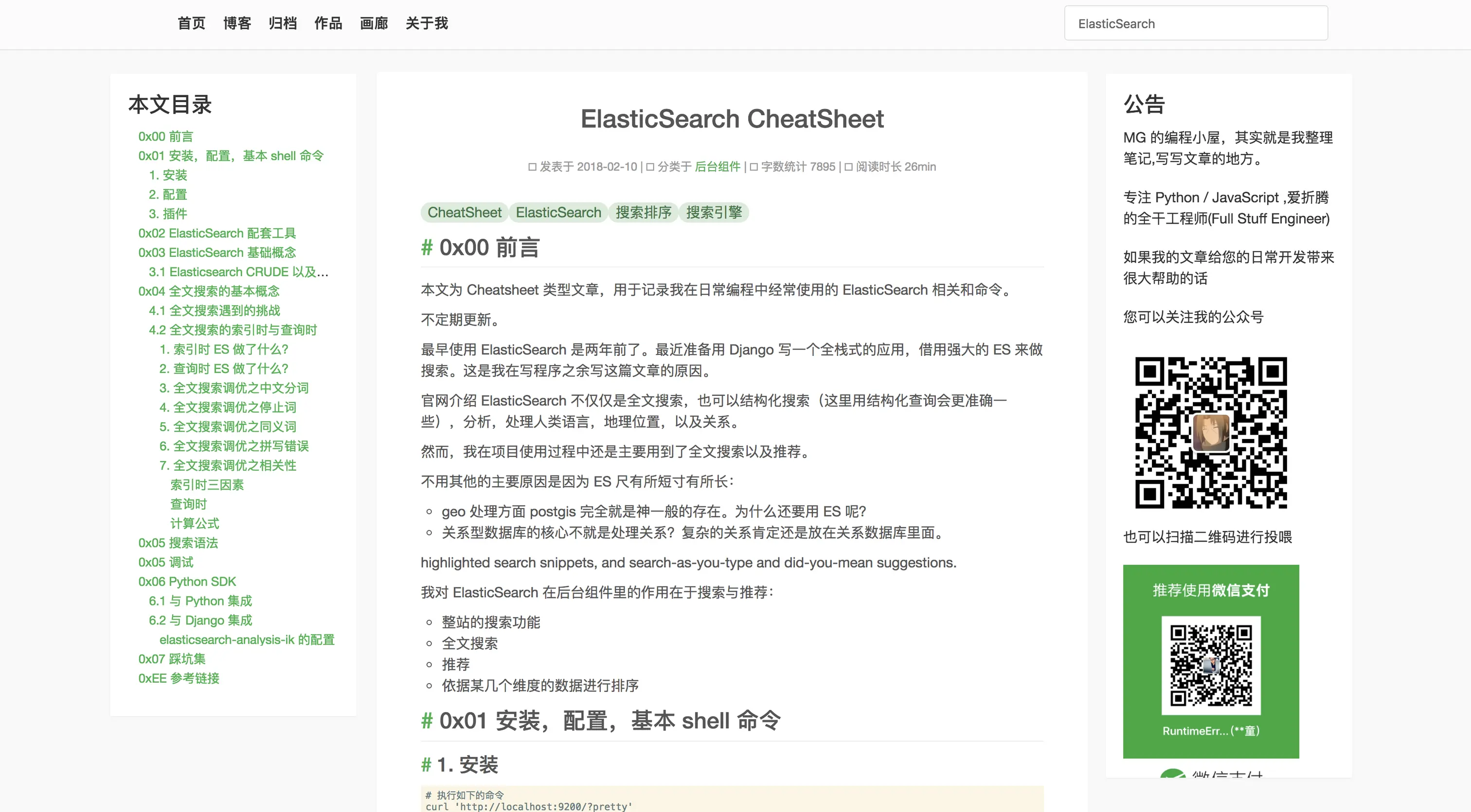The width and height of the screenshot is (1471, 812).
Task: Open the 首页 navigation item
Action: pos(191,23)
